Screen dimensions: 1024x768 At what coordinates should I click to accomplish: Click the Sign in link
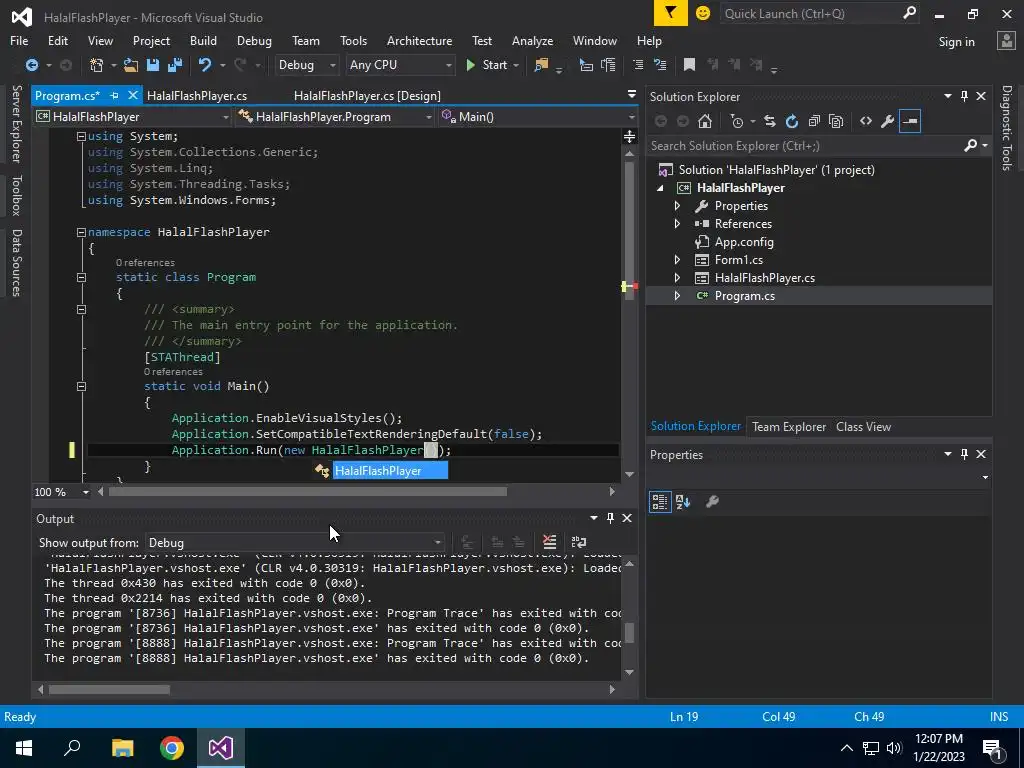pos(956,42)
